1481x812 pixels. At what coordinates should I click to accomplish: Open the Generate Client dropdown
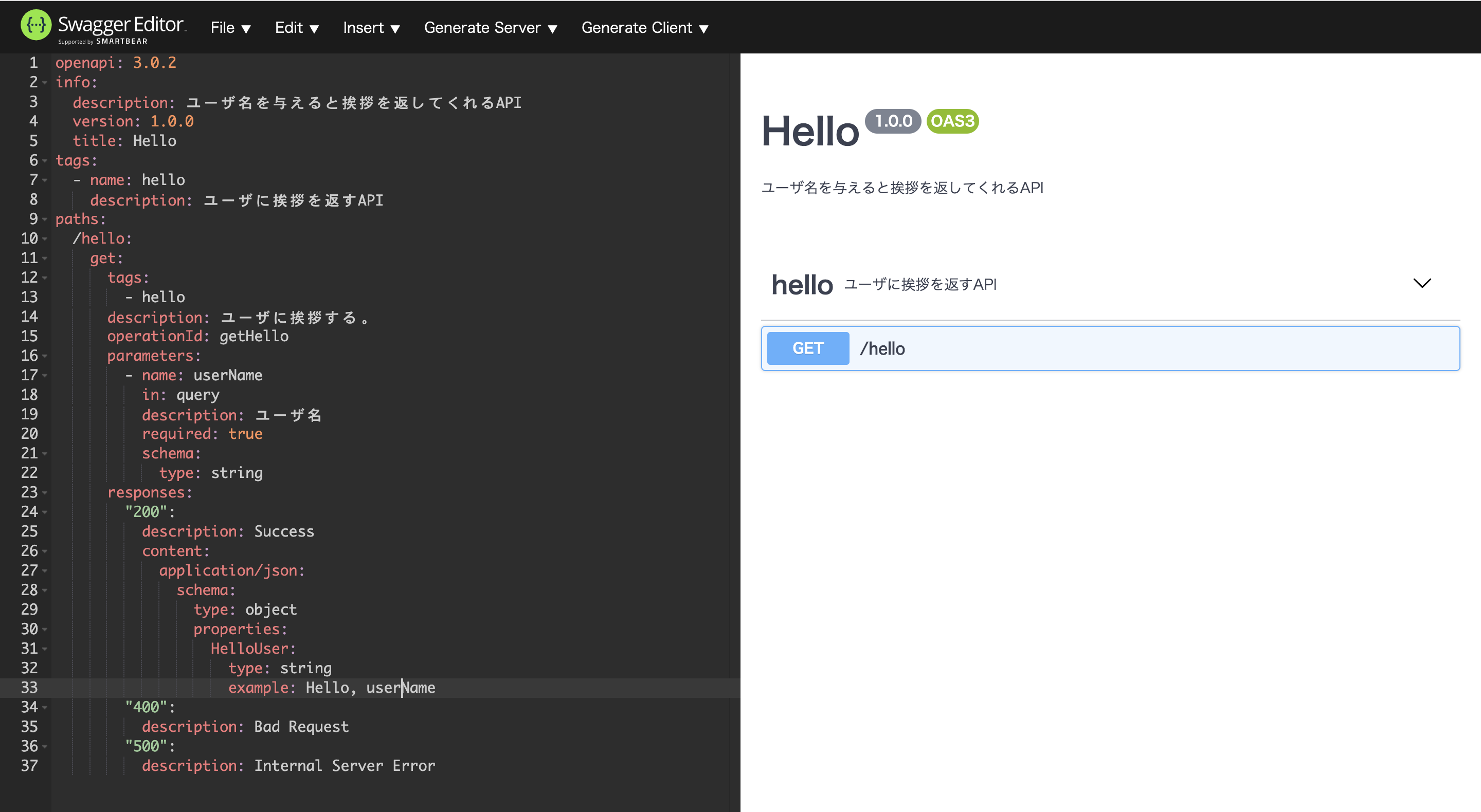(x=644, y=27)
